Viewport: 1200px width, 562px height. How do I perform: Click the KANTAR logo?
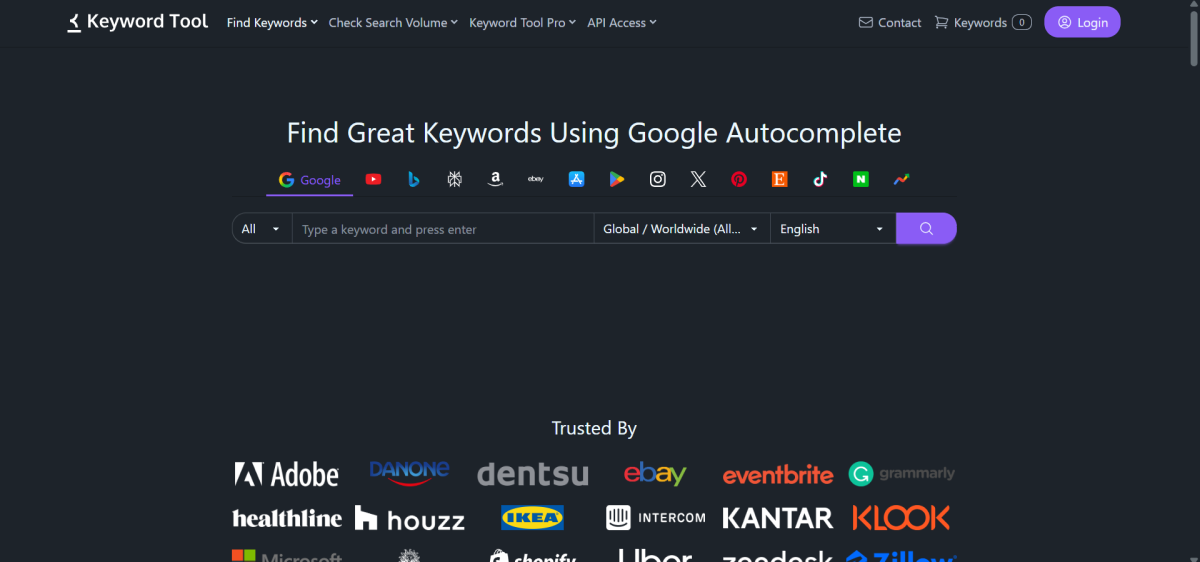click(778, 518)
